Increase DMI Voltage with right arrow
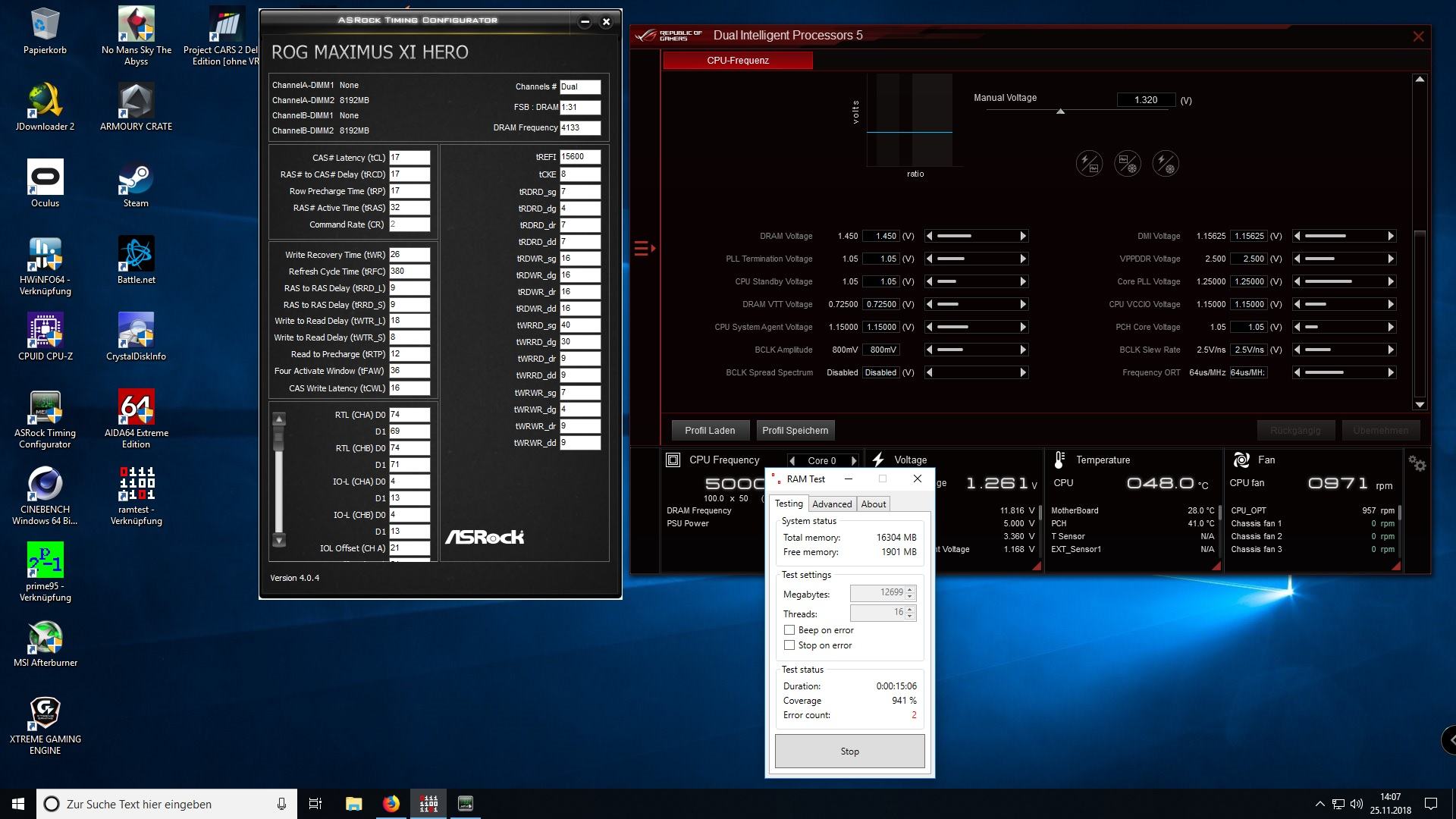This screenshot has height=819, width=1456. [x=1391, y=236]
